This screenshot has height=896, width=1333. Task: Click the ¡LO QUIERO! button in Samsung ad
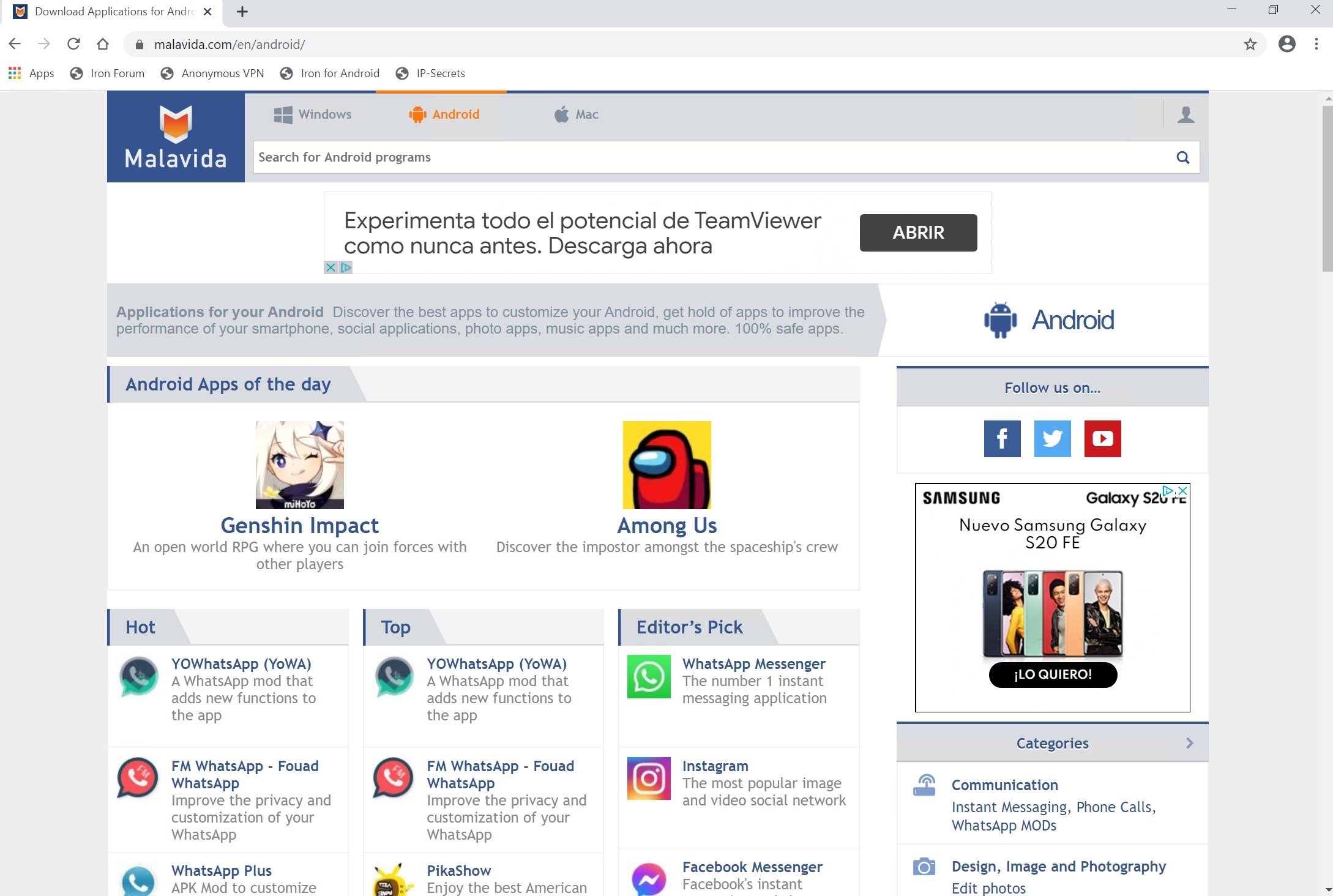click(x=1053, y=674)
